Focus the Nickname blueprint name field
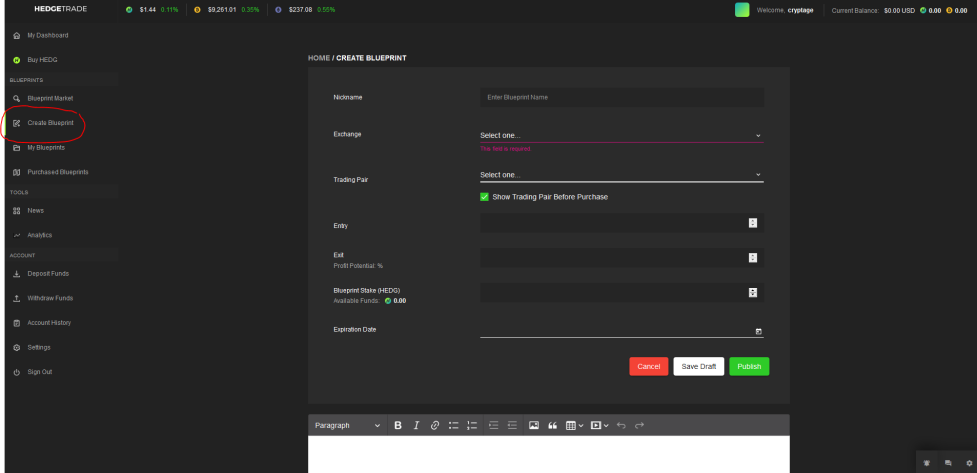The image size is (977, 473). [621, 97]
